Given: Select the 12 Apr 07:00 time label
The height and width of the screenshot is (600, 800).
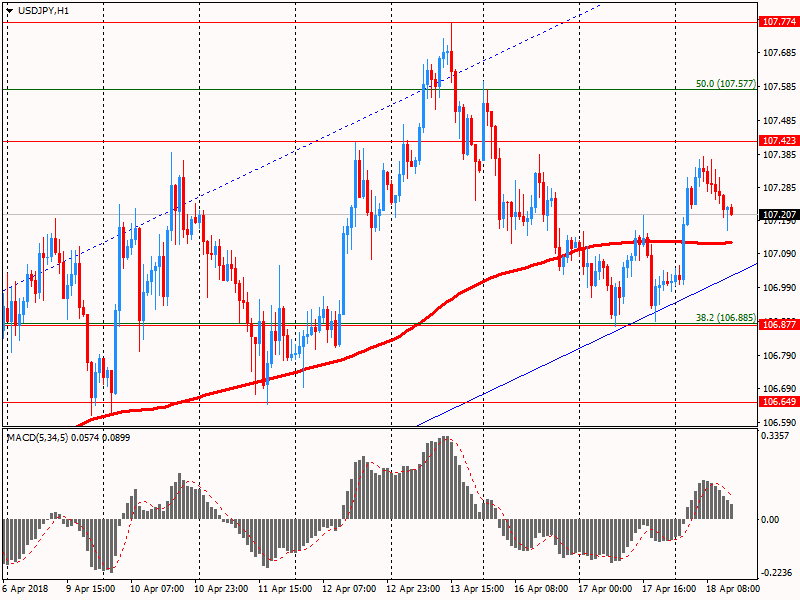Looking at the screenshot, I should [x=349, y=589].
